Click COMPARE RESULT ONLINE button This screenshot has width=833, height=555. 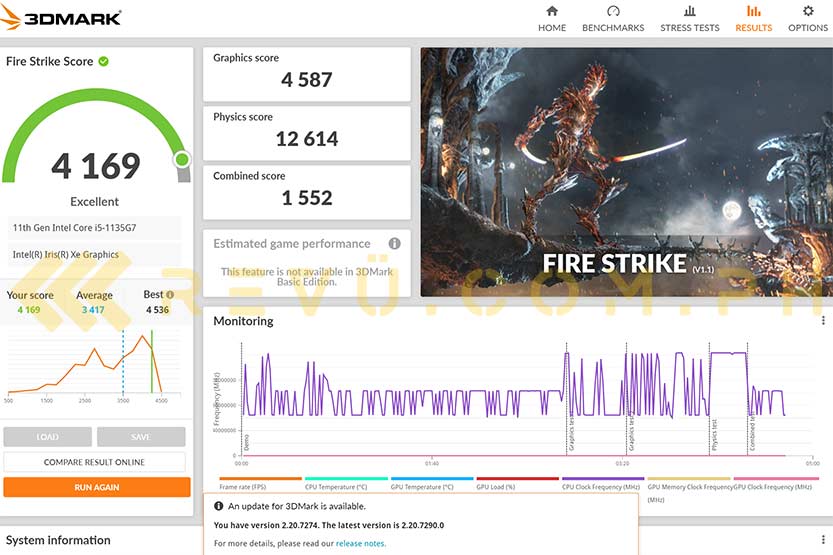click(x=94, y=462)
